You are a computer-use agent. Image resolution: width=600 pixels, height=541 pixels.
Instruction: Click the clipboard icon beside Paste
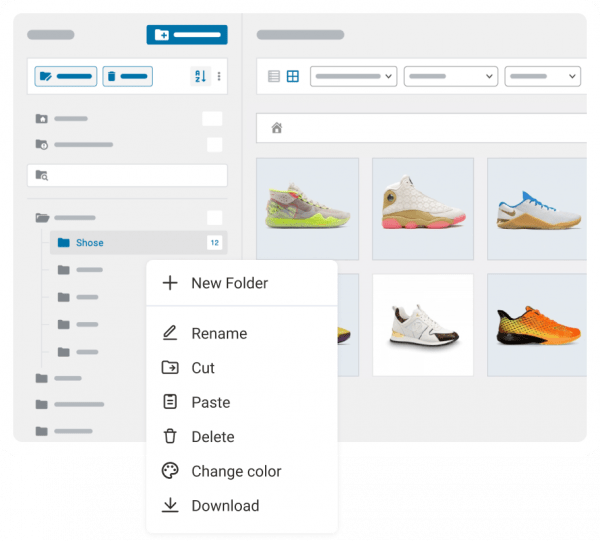pos(170,402)
